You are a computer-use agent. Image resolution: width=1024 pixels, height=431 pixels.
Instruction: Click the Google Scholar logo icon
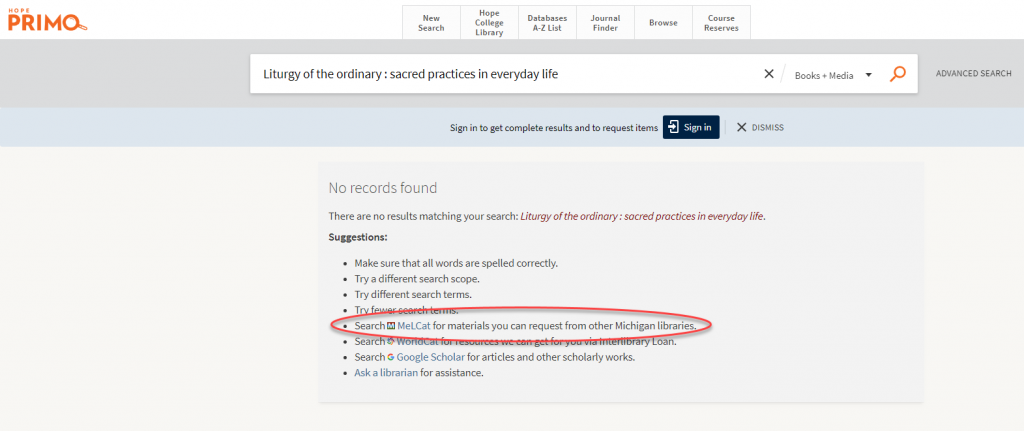(390, 357)
